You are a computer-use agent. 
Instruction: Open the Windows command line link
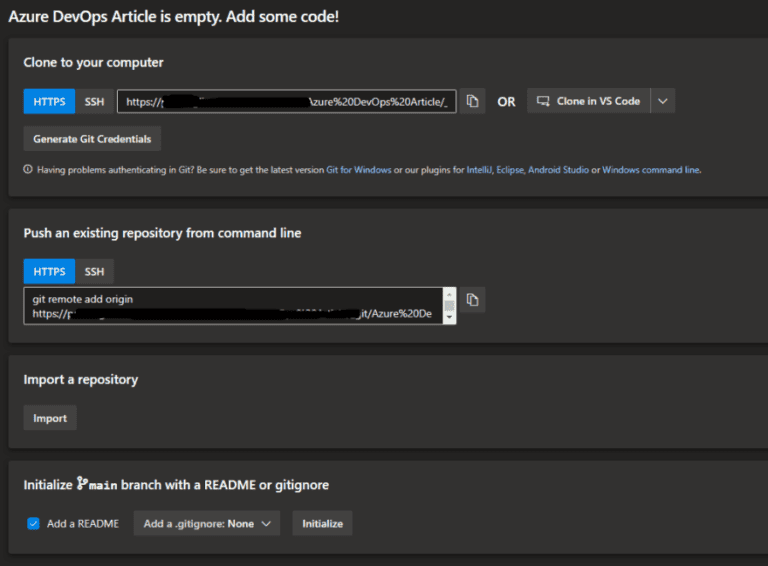[650, 170]
